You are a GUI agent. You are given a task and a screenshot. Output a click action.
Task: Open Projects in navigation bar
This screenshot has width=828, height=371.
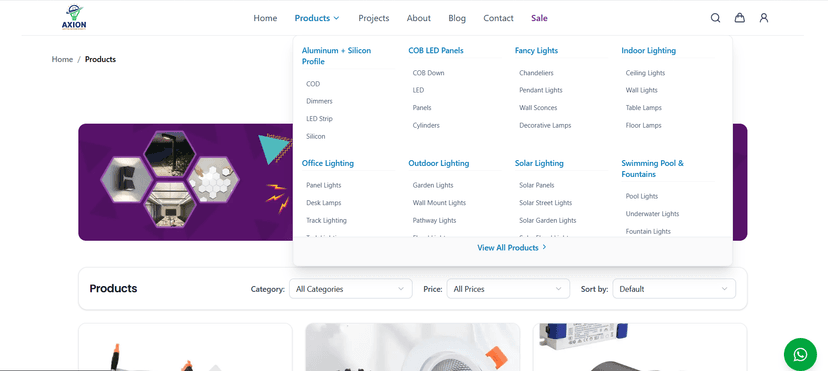[x=373, y=18]
